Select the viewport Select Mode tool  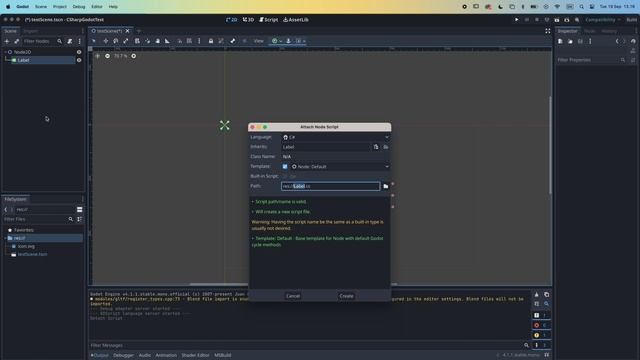point(94,41)
